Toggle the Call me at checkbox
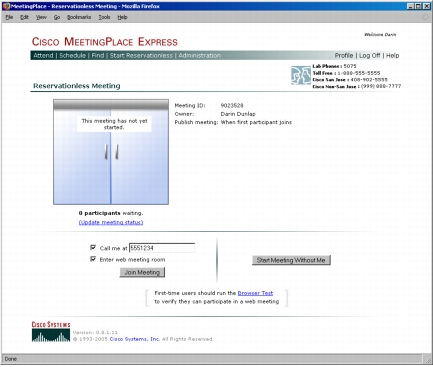This screenshot has width=433, height=367. tap(93, 247)
